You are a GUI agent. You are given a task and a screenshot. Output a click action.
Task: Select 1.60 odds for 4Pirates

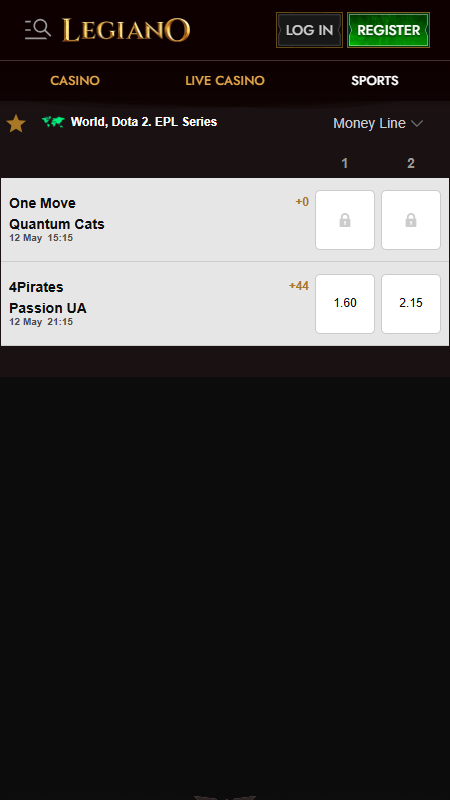[345, 304]
